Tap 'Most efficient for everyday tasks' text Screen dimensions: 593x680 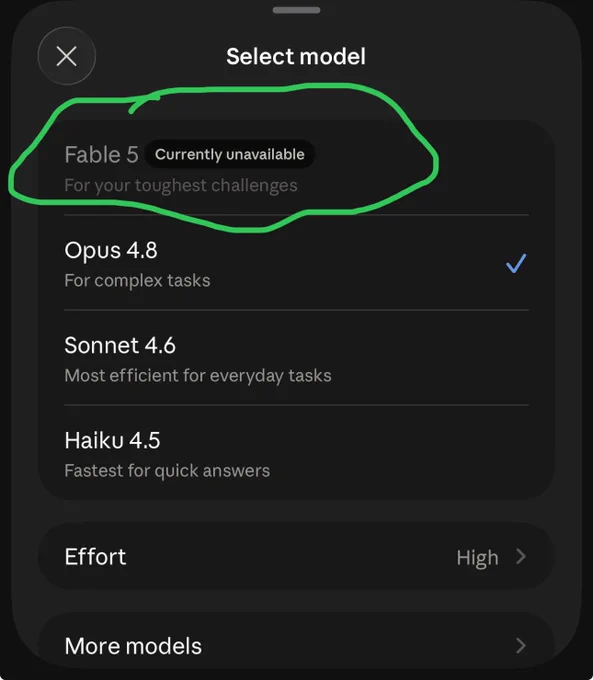tap(198, 376)
